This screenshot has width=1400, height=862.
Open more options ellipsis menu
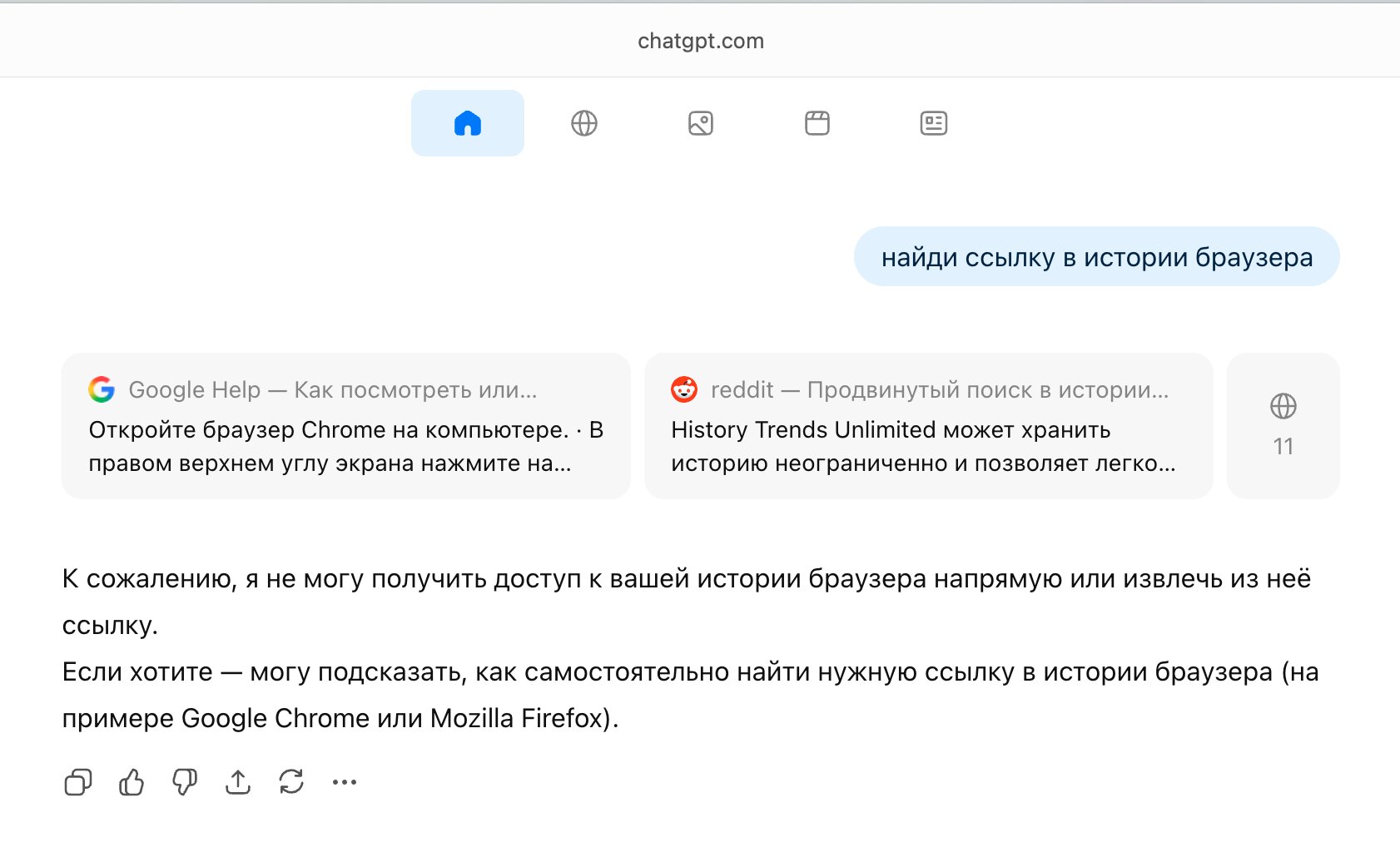345,782
